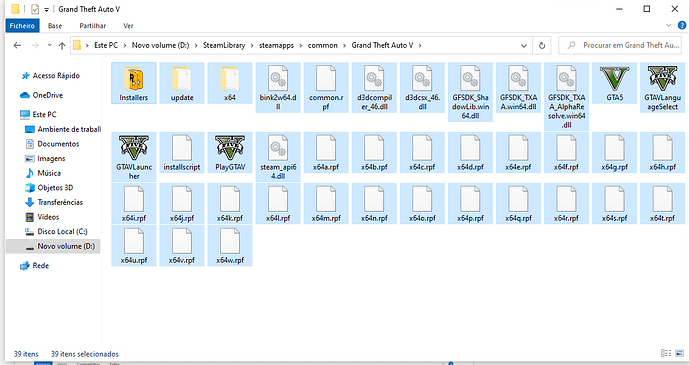690x365 pixels.
Task: Click the search box for Grand Theft Auto V
Action: coord(621,45)
